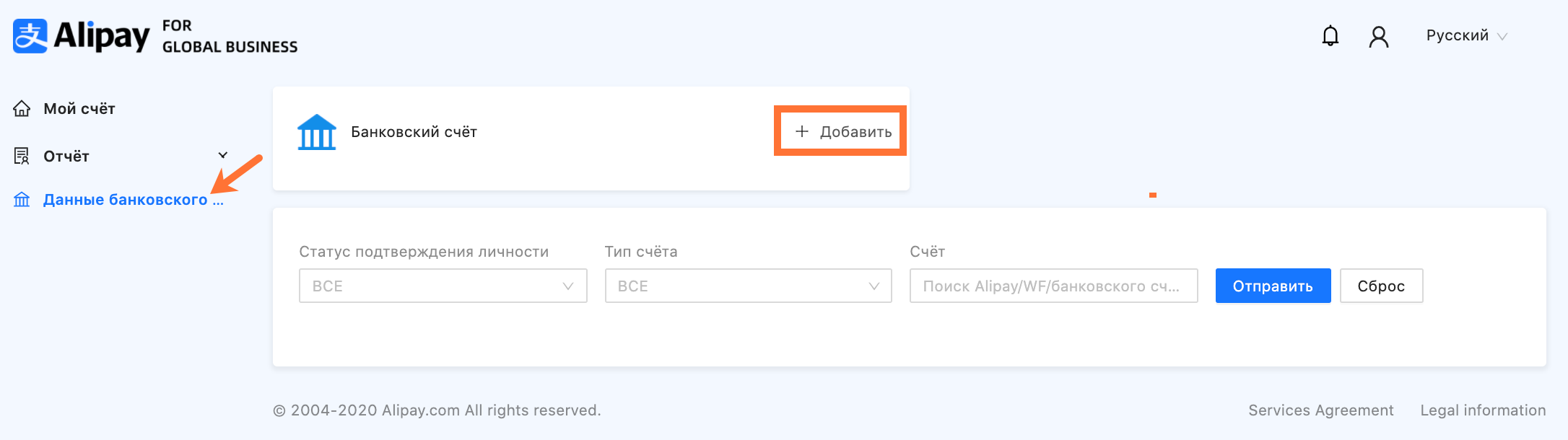The height and width of the screenshot is (440, 1568).
Task: Open Статус подтверждения личности dropdown
Action: click(x=443, y=286)
